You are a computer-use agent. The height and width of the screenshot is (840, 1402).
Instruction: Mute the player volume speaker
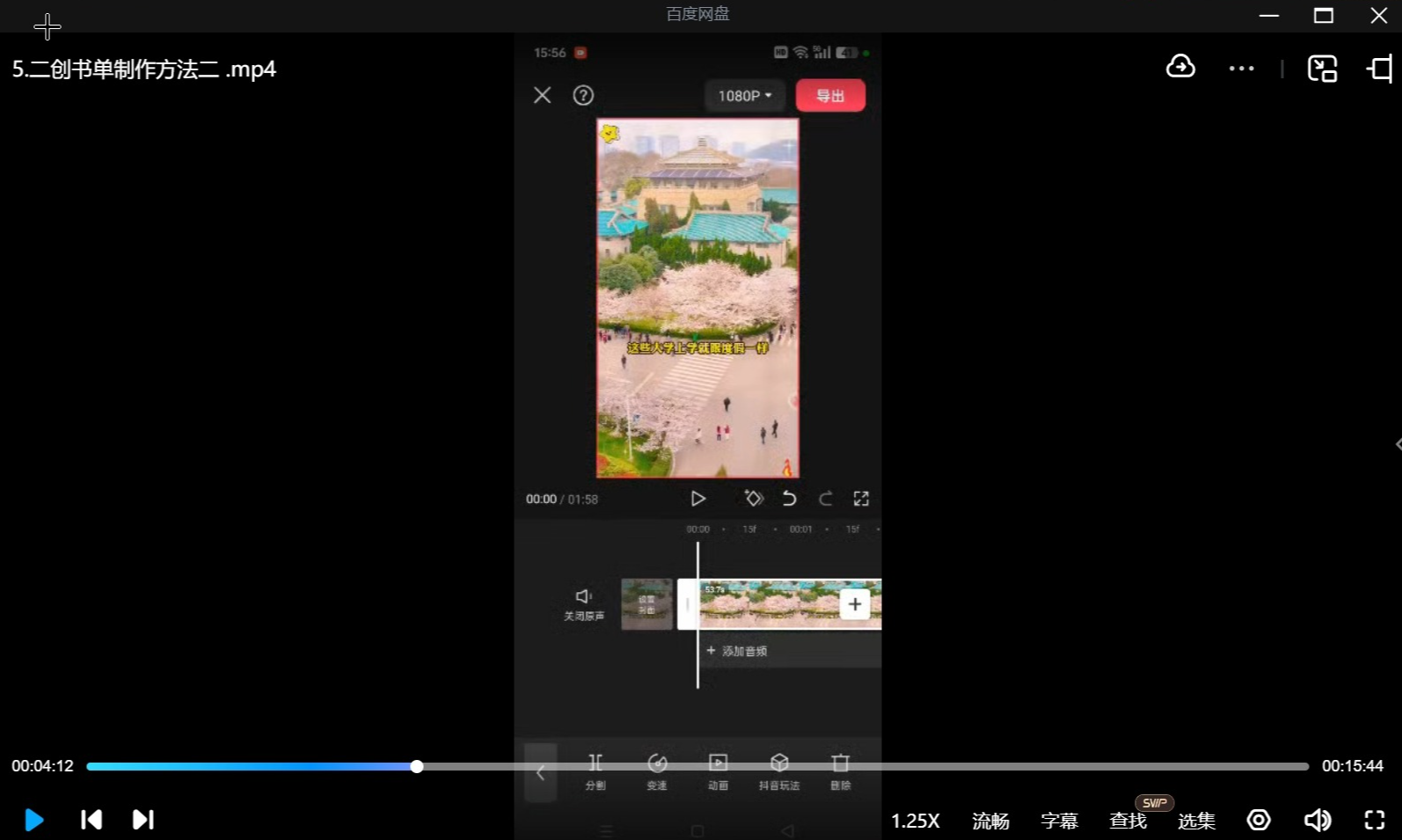[1317, 820]
